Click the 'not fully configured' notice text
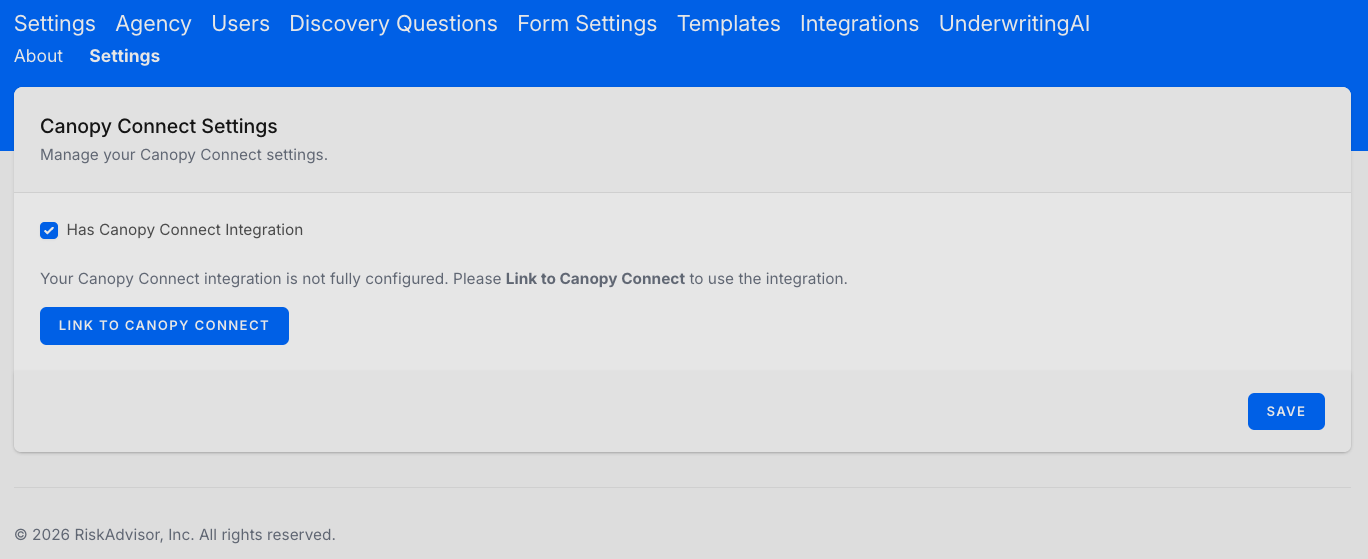The image size is (1368, 559). tap(444, 279)
